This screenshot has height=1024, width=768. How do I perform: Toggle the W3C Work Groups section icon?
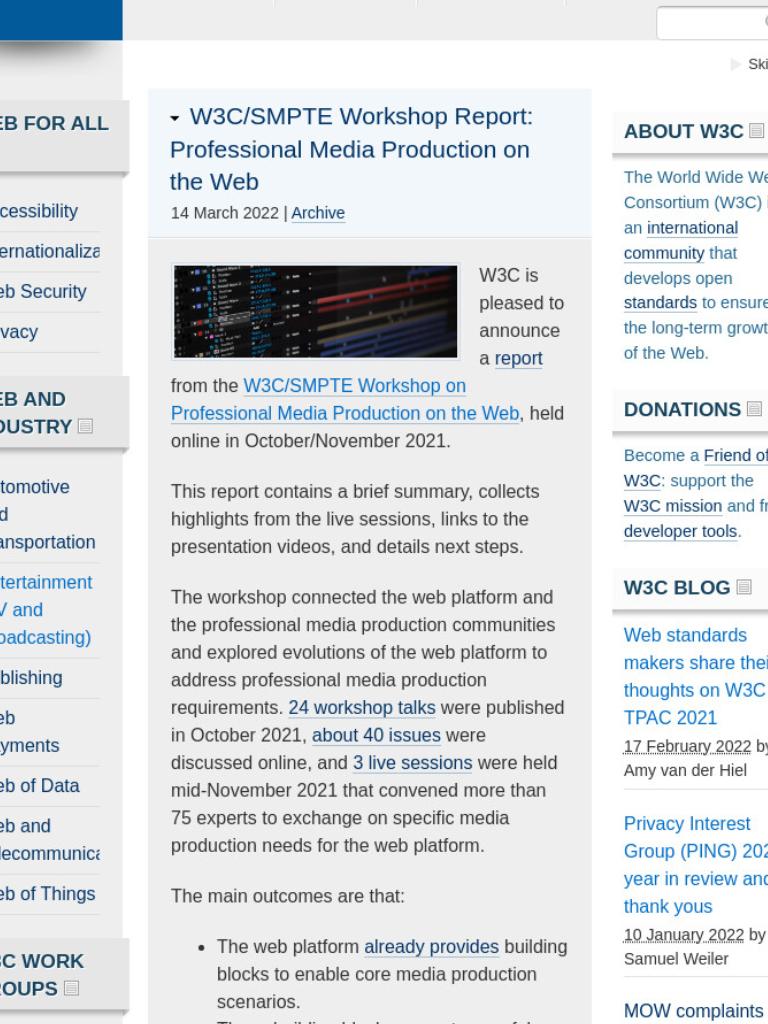(71, 988)
